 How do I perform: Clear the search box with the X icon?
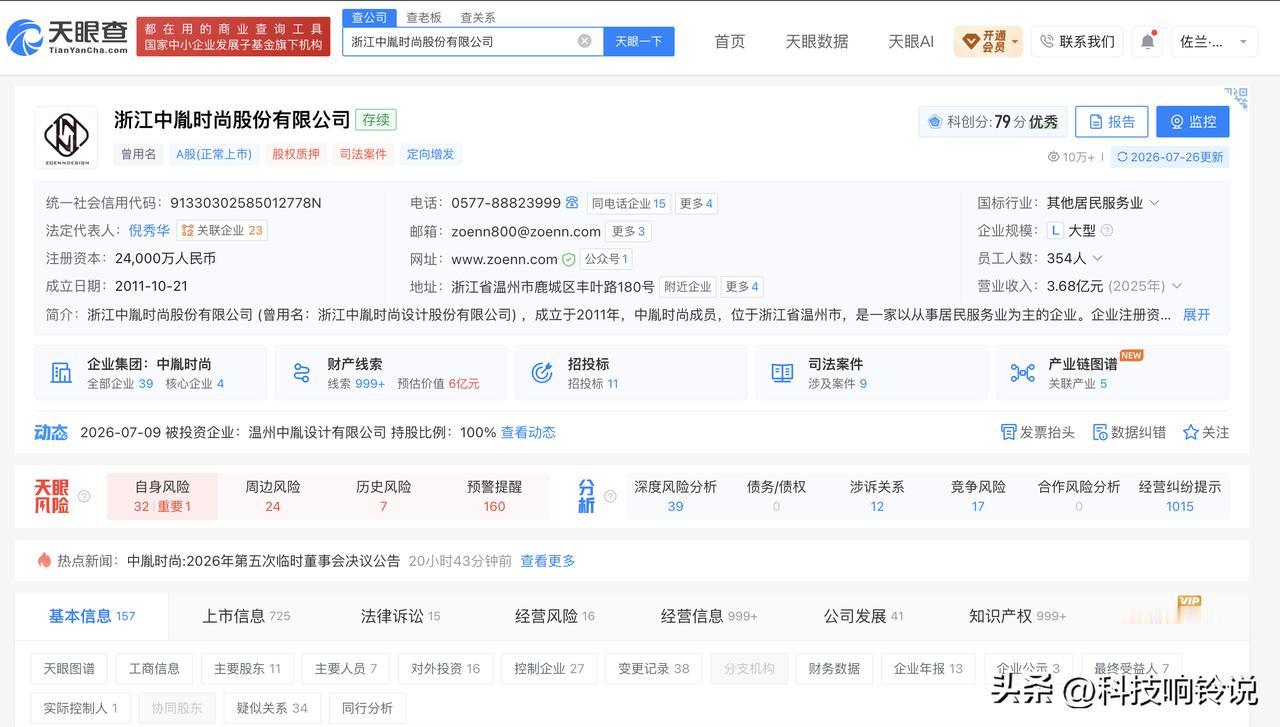point(584,41)
